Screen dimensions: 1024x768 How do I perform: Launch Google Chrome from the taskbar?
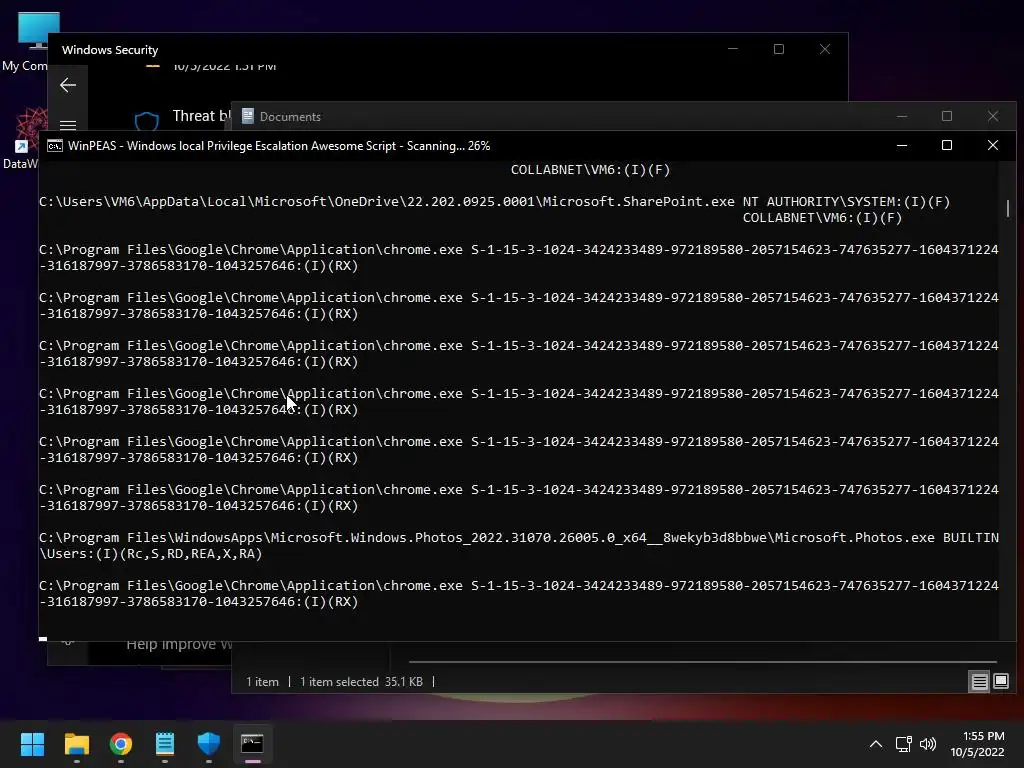click(121, 744)
